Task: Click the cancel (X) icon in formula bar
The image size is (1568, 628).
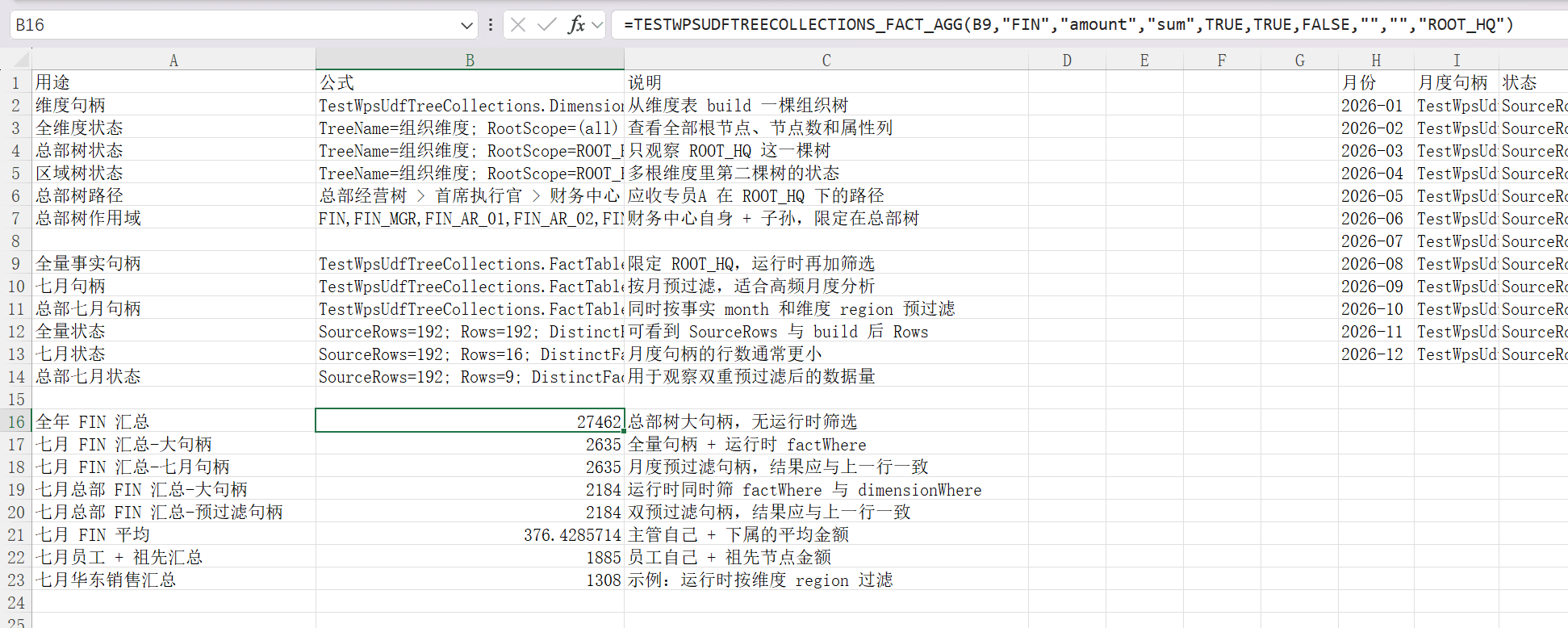Action: pos(518,25)
